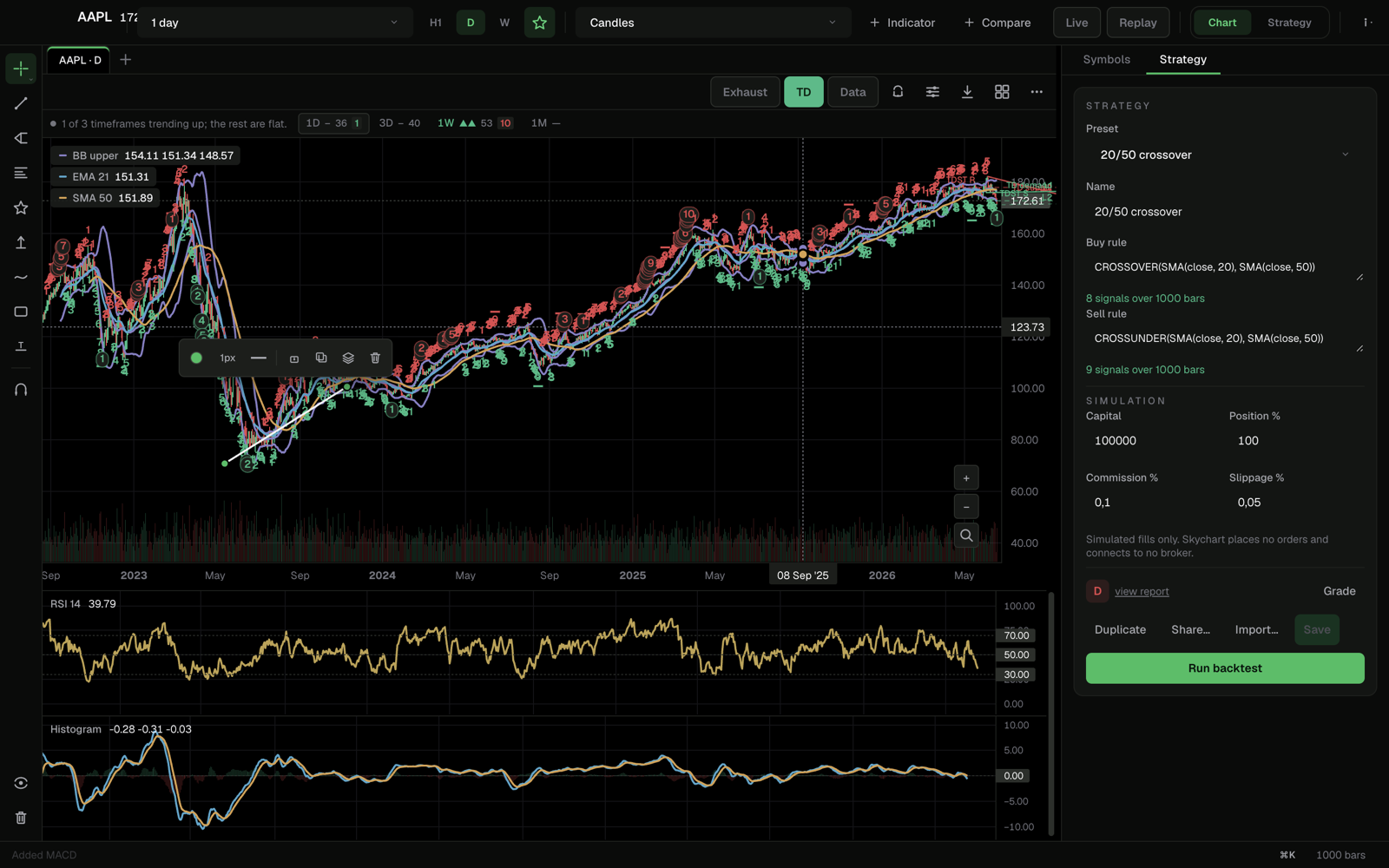Click the Import… button

[1256, 629]
